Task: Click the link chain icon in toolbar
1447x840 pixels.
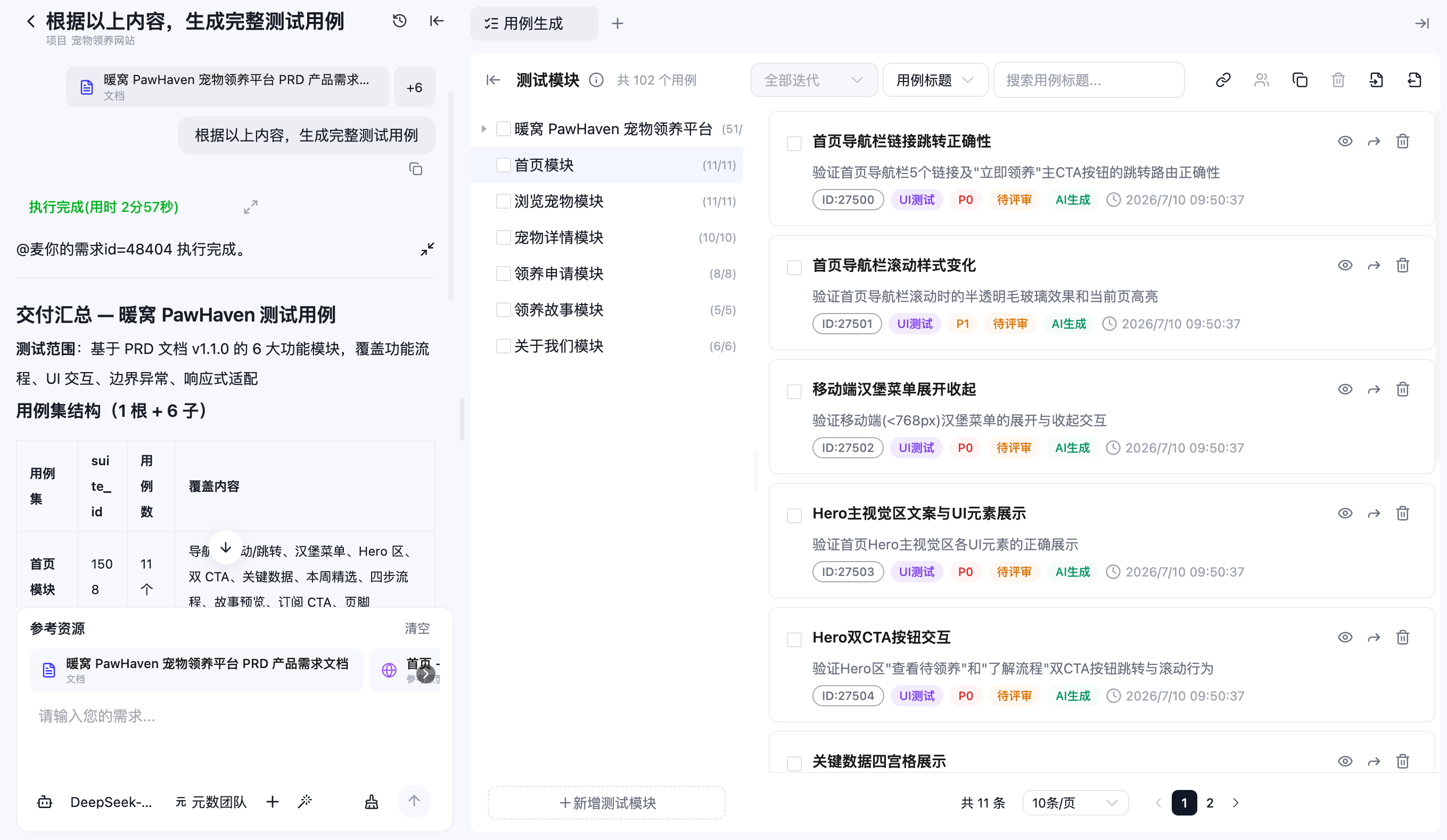Action: (1223, 80)
